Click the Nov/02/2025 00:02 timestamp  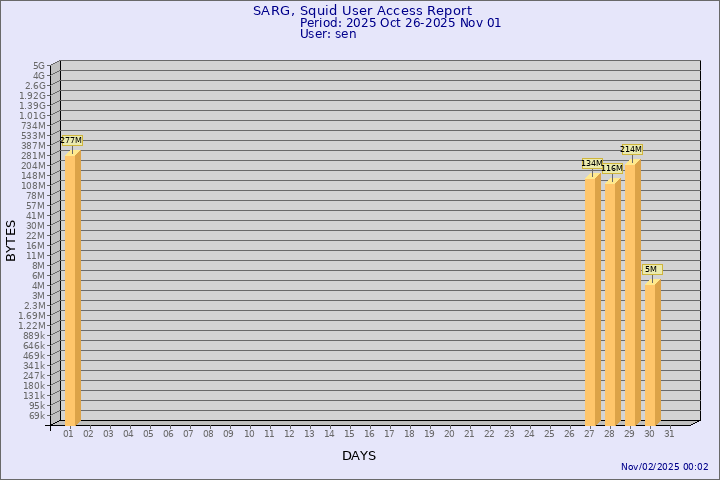point(664,467)
